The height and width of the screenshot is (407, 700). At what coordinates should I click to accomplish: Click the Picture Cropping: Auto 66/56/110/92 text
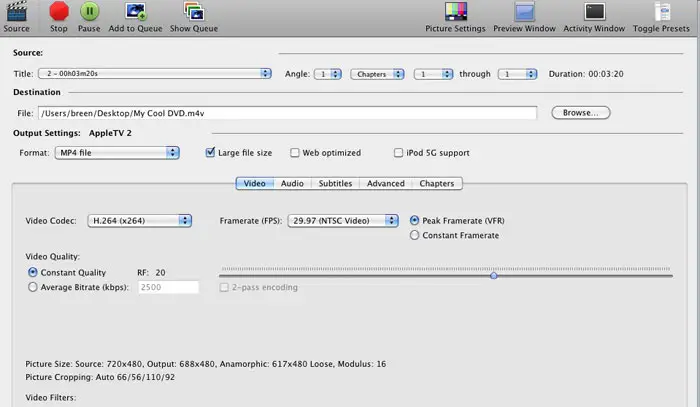(x=100, y=377)
